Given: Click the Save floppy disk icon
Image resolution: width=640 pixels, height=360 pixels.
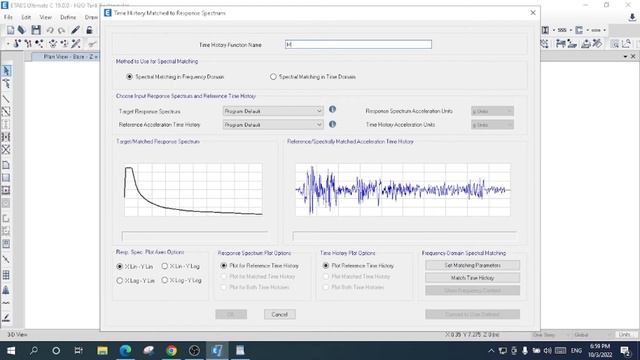Looking at the screenshot, I should pos(36,30).
